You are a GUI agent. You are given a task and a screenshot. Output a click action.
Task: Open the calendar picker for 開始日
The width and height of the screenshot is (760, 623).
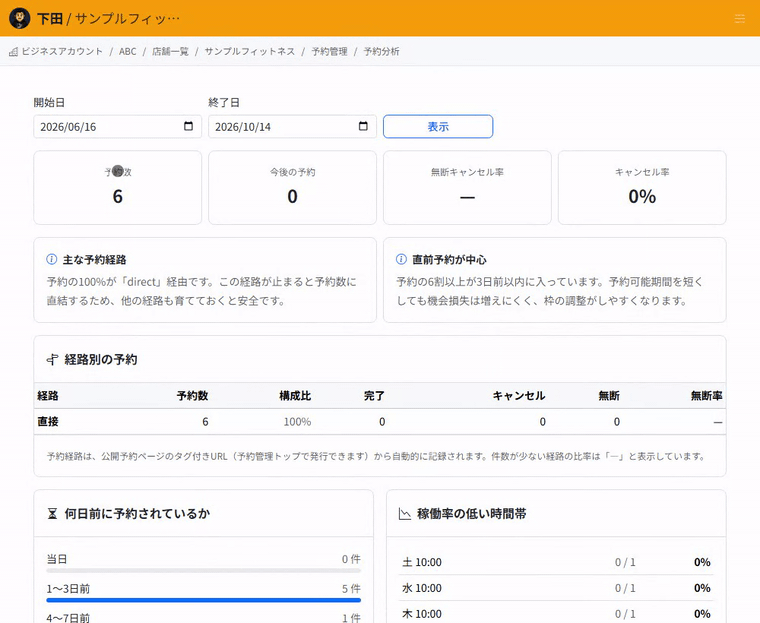tap(189, 126)
